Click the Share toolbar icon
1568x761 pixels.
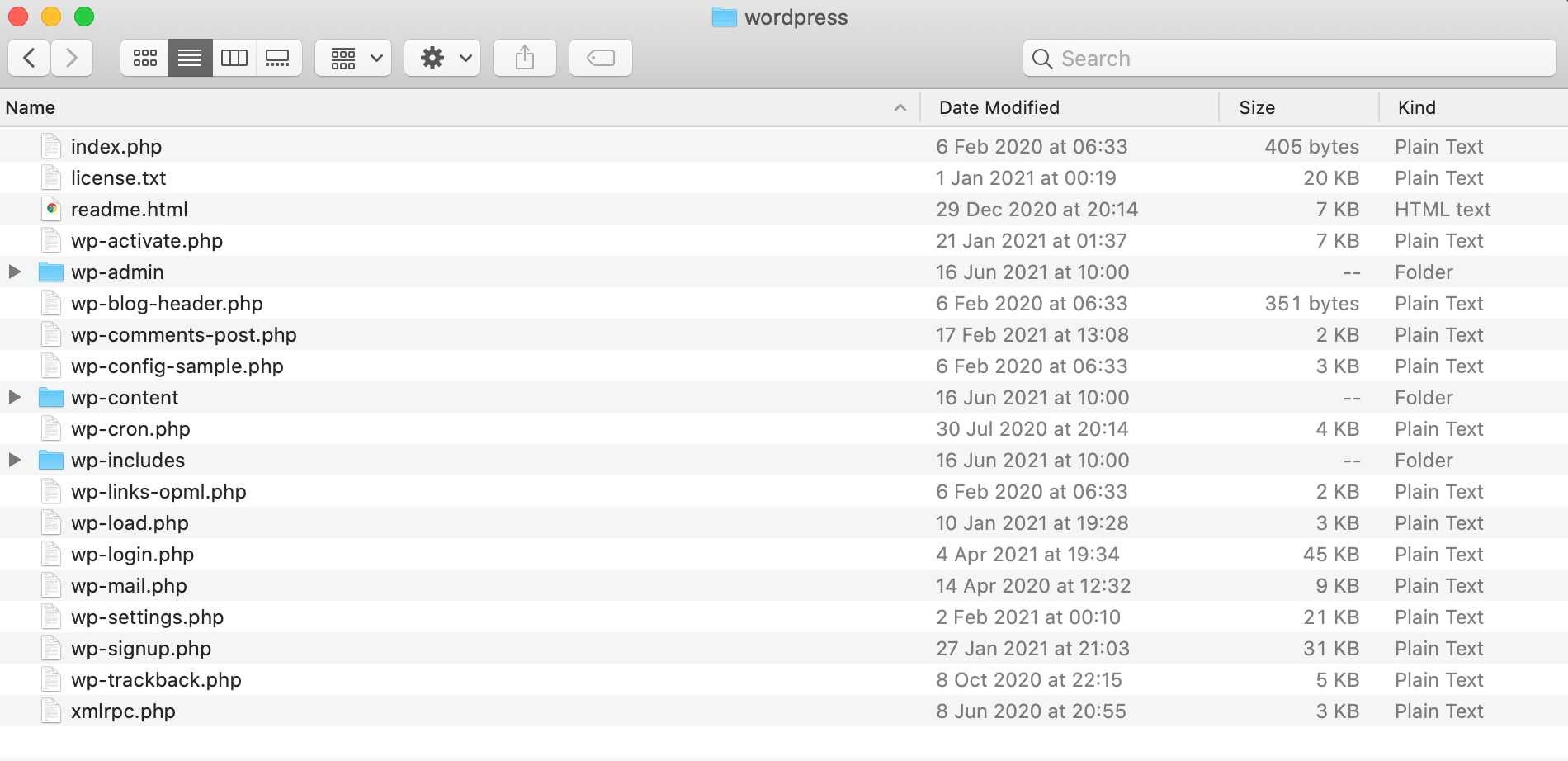point(525,58)
